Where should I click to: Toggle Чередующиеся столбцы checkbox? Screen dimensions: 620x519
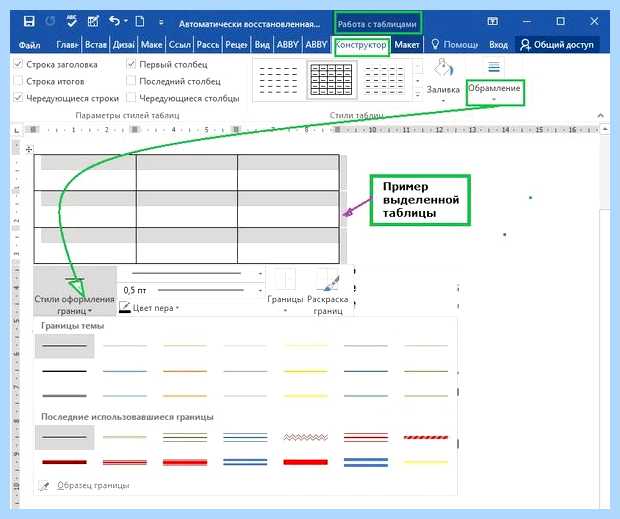coord(131,98)
